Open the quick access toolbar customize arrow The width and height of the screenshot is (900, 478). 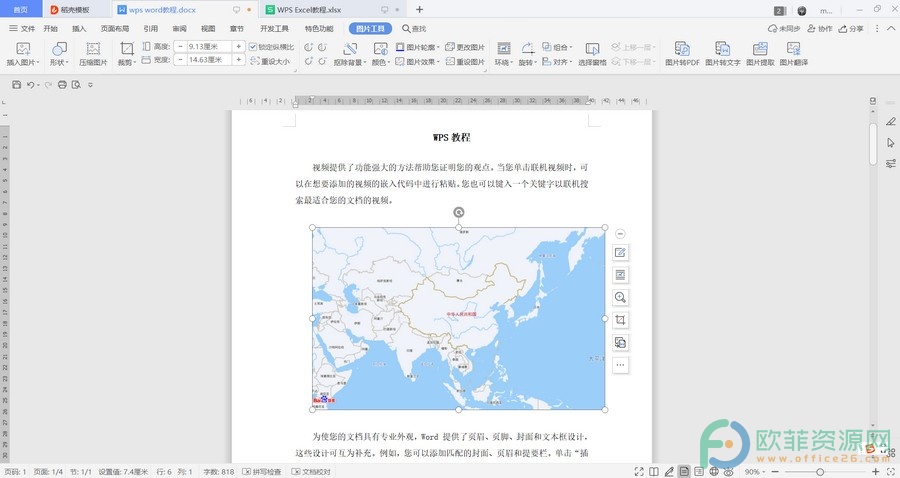pyautogui.click(x=91, y=85)
